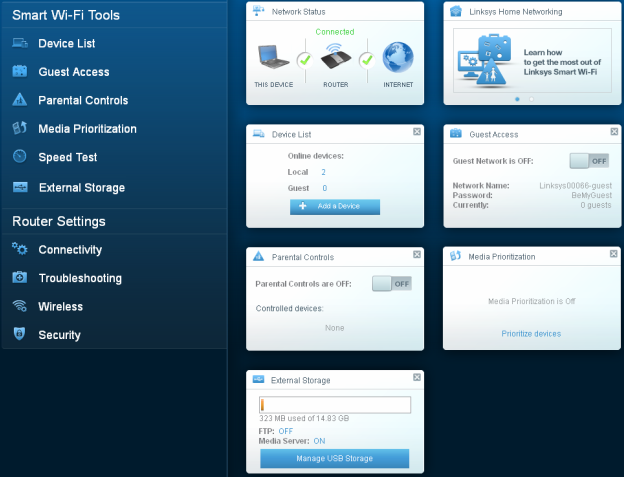Click the Media Prioritization widget header icon
This screenshot has height=477, width=625.
coord(455,256)
